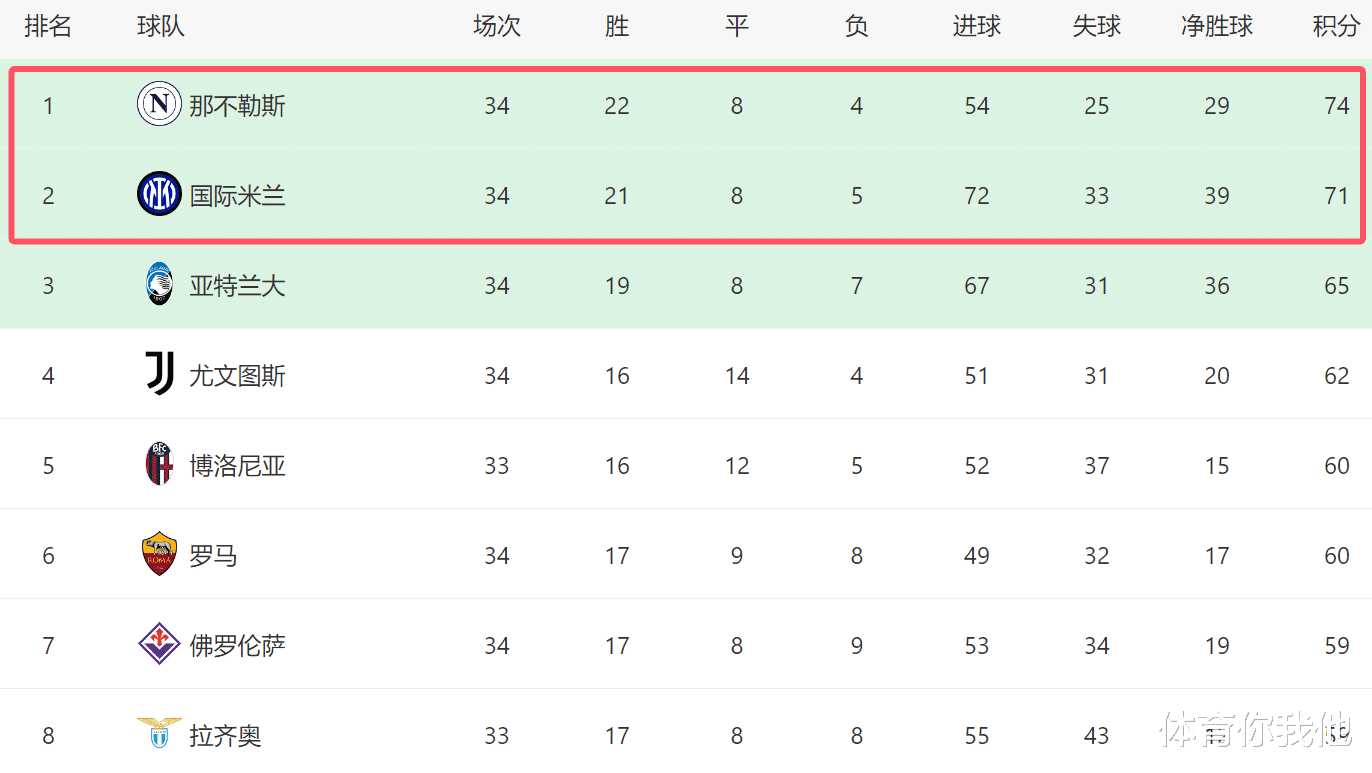Viewport: 1372px width, 773px height.
Task: Click the Inter Milan club logo
Action: pos(159,195)
